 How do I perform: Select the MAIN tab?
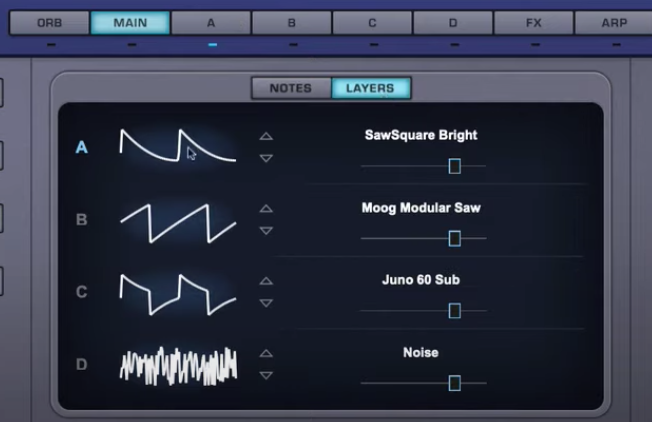click(x=130, y=23)
